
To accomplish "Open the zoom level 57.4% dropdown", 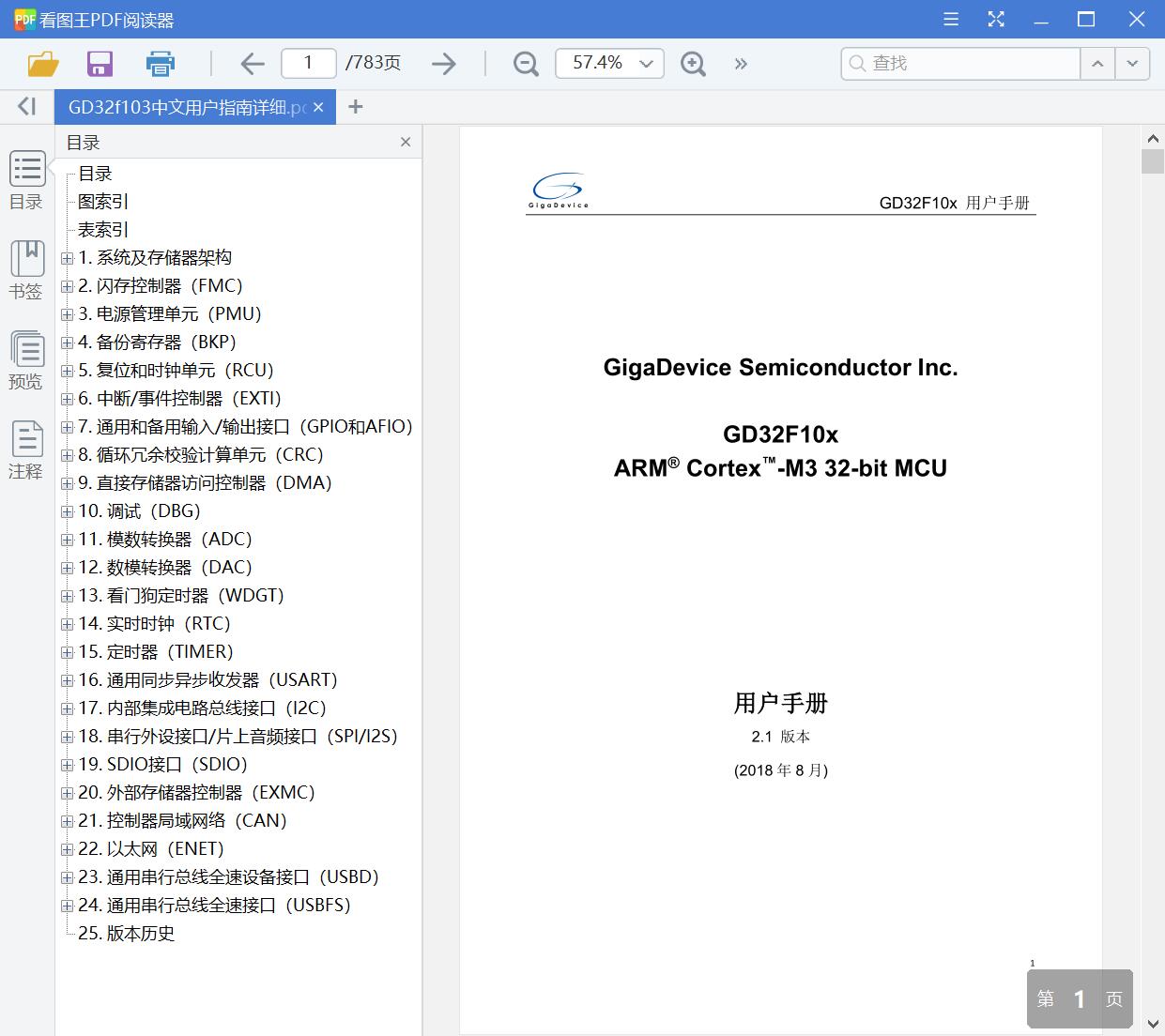I will pyautogui.click(x=646, y=64).
